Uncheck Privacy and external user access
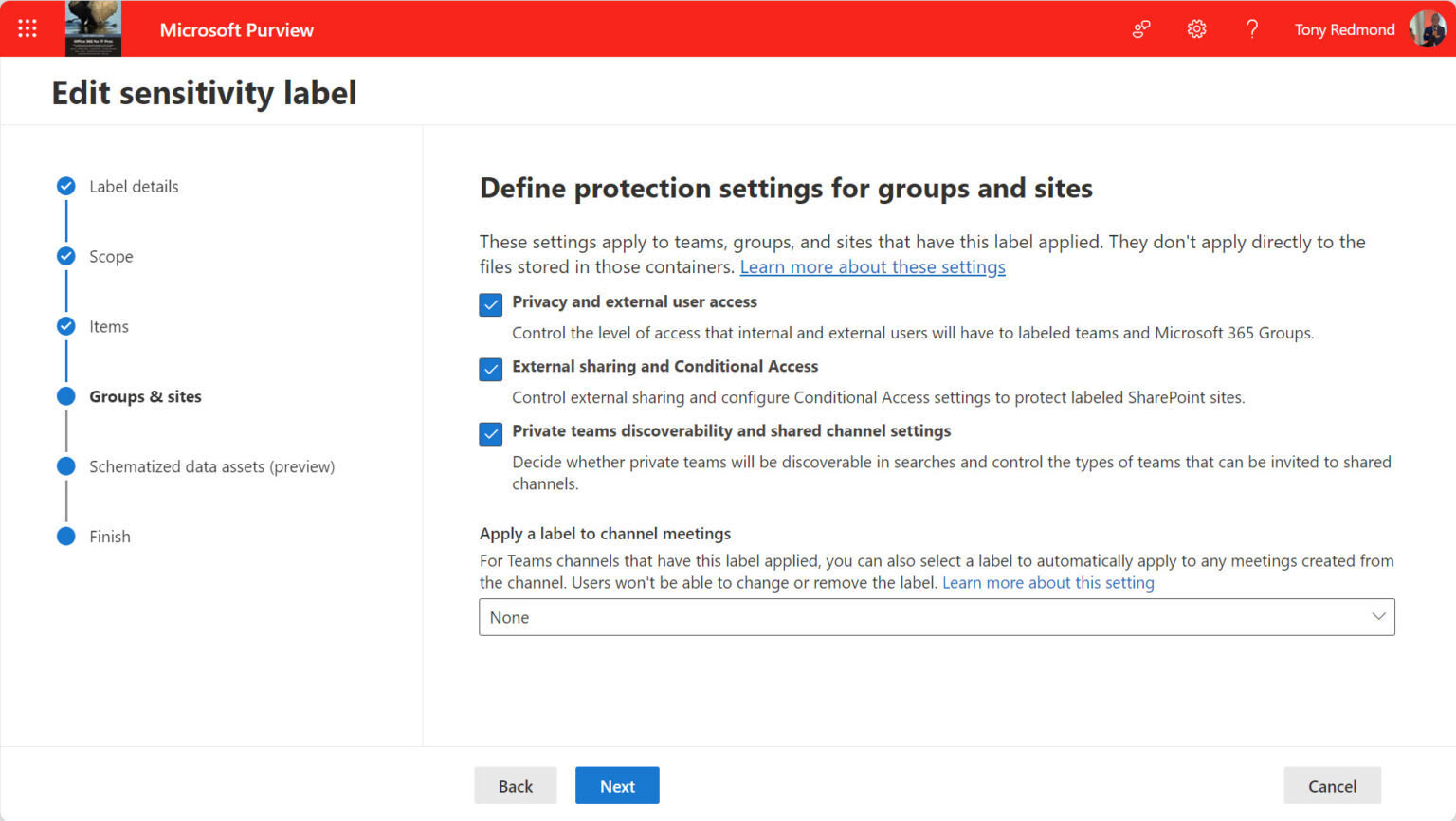The height and width of the screenshot is (821, 1456). (x=490, y=304)
